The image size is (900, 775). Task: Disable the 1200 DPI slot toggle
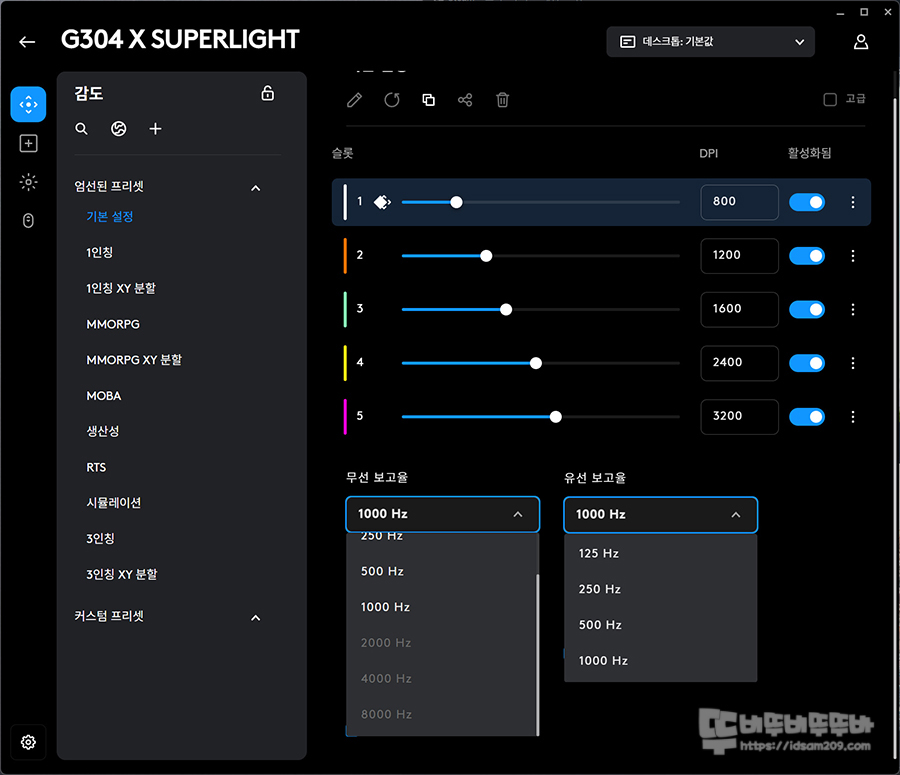tap(806, 255)
